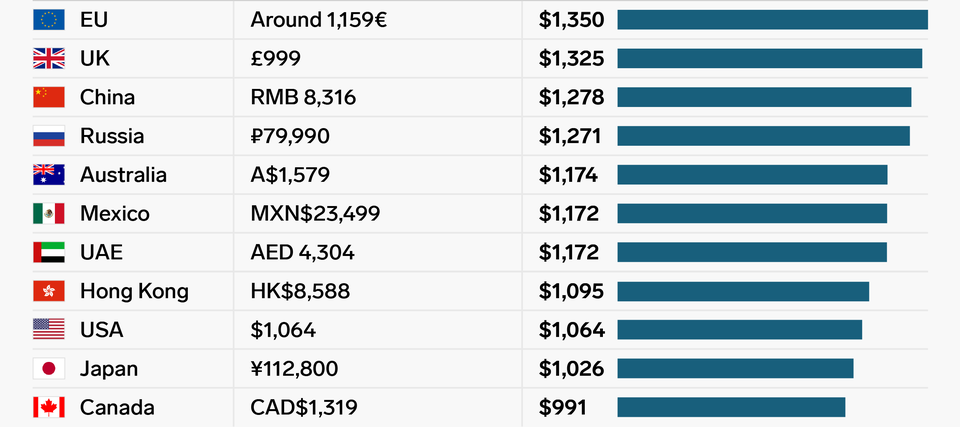960x427 pixels.
Task: Click the USA flag icon
Action: click(48, 330)
